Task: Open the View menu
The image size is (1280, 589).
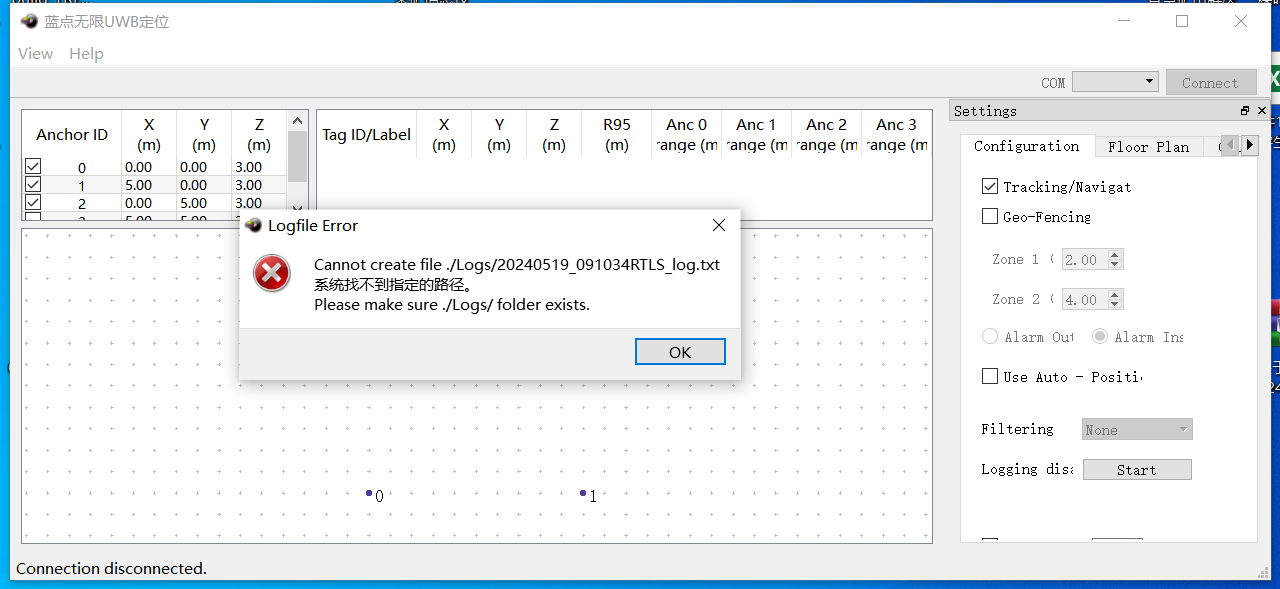Action: [x=35, y=54]
